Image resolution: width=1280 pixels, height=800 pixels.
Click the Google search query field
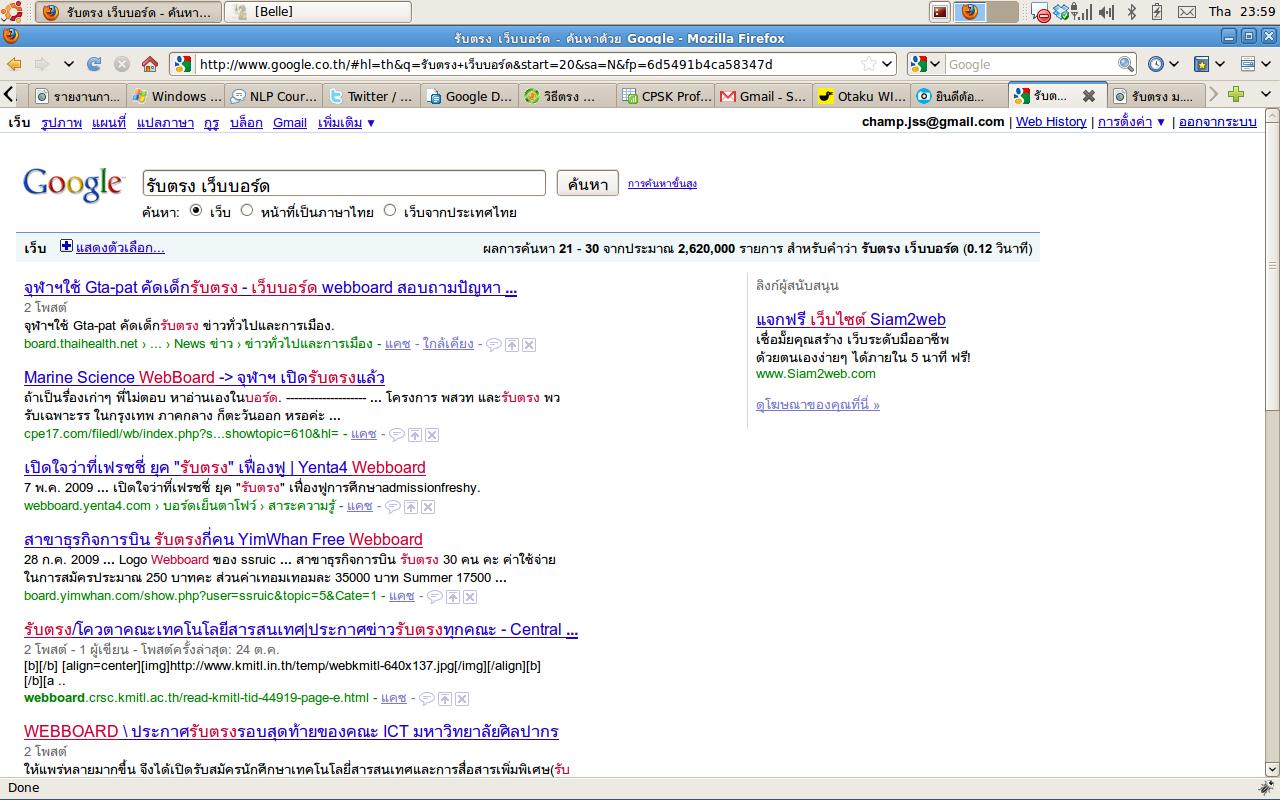(344, 184)
